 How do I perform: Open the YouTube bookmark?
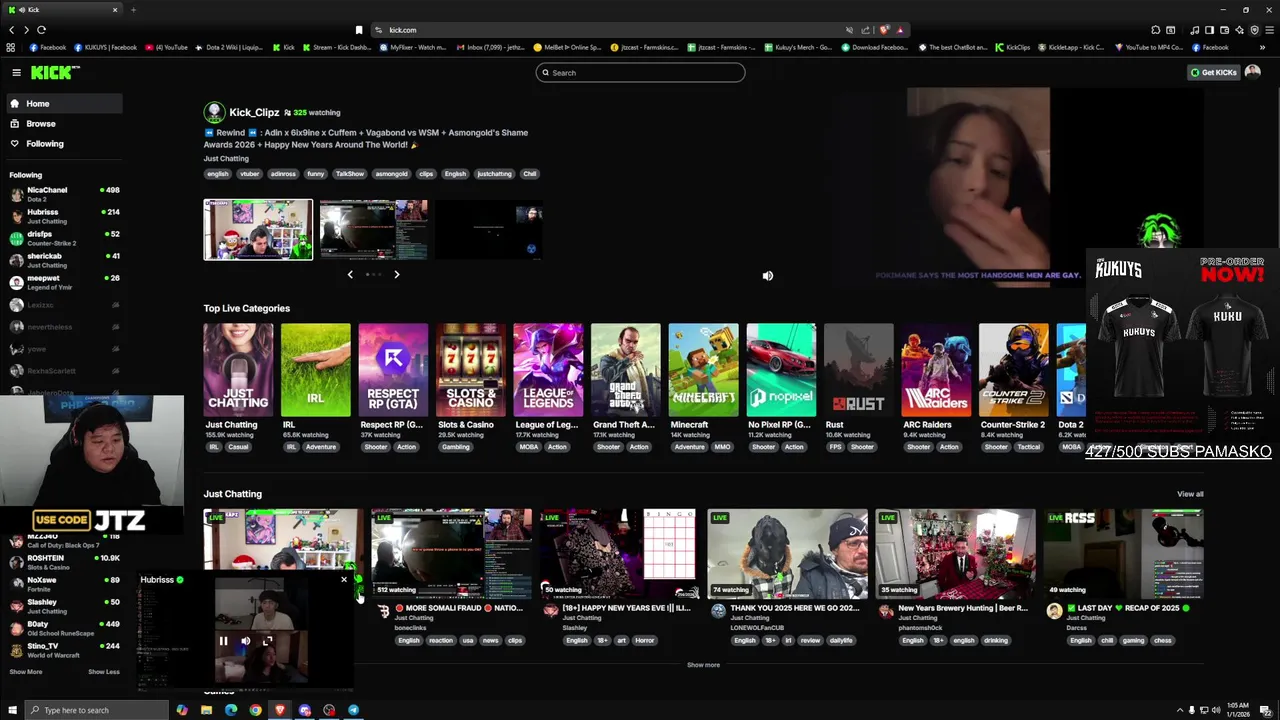pyautogui.click(x=166, y=47)
